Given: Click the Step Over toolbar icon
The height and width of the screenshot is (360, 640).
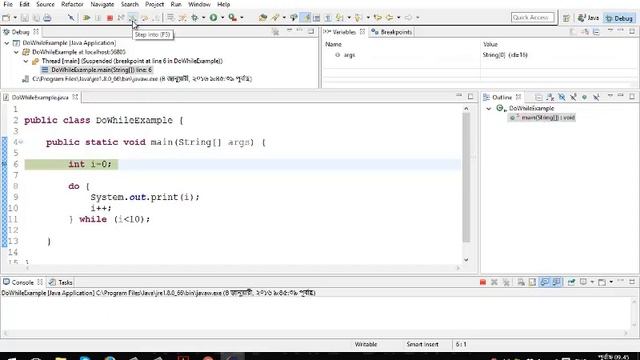Looking at the screenshot, I should coord(144,18).
